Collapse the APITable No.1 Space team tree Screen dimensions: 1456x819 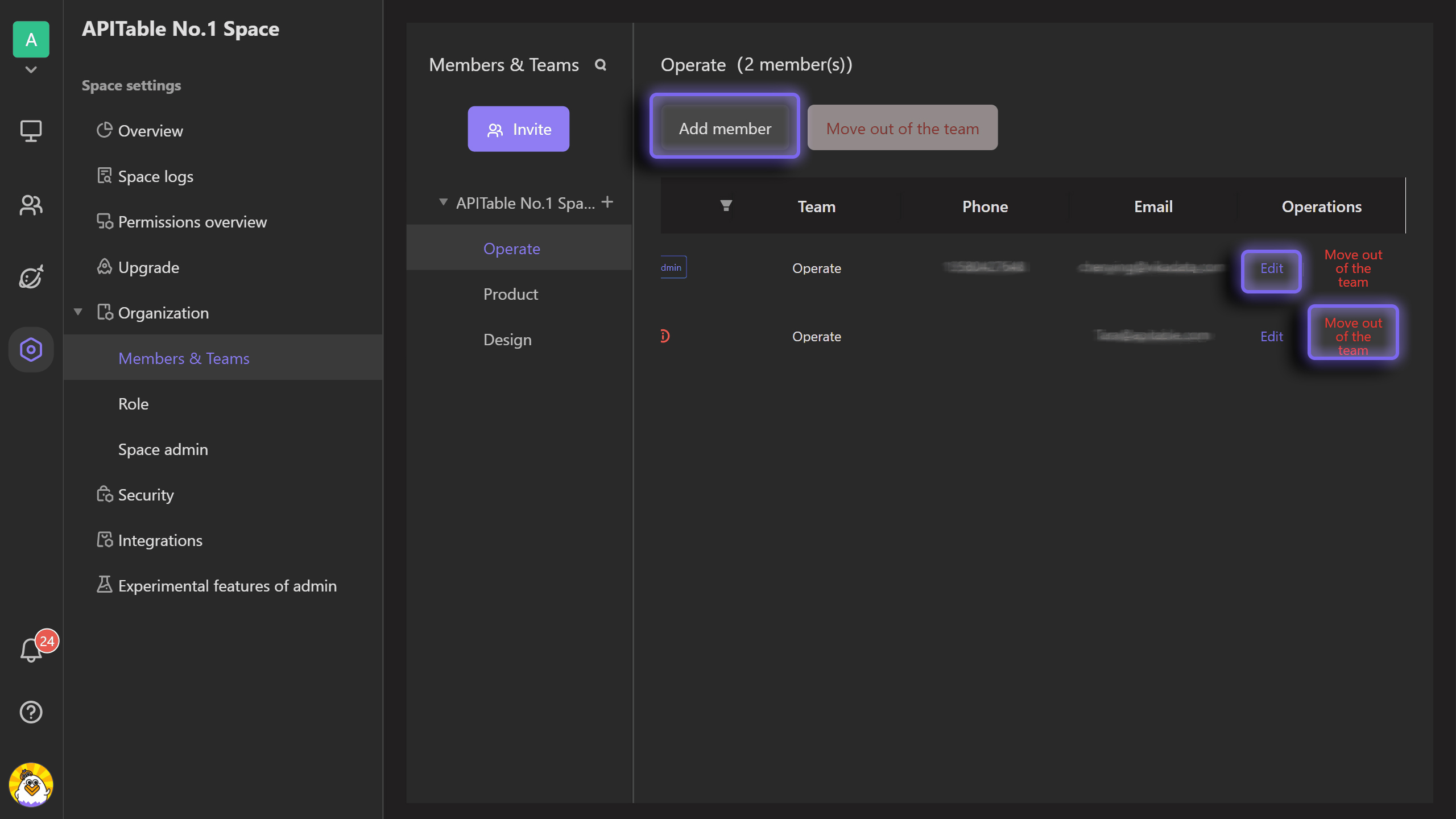(443, 202)
